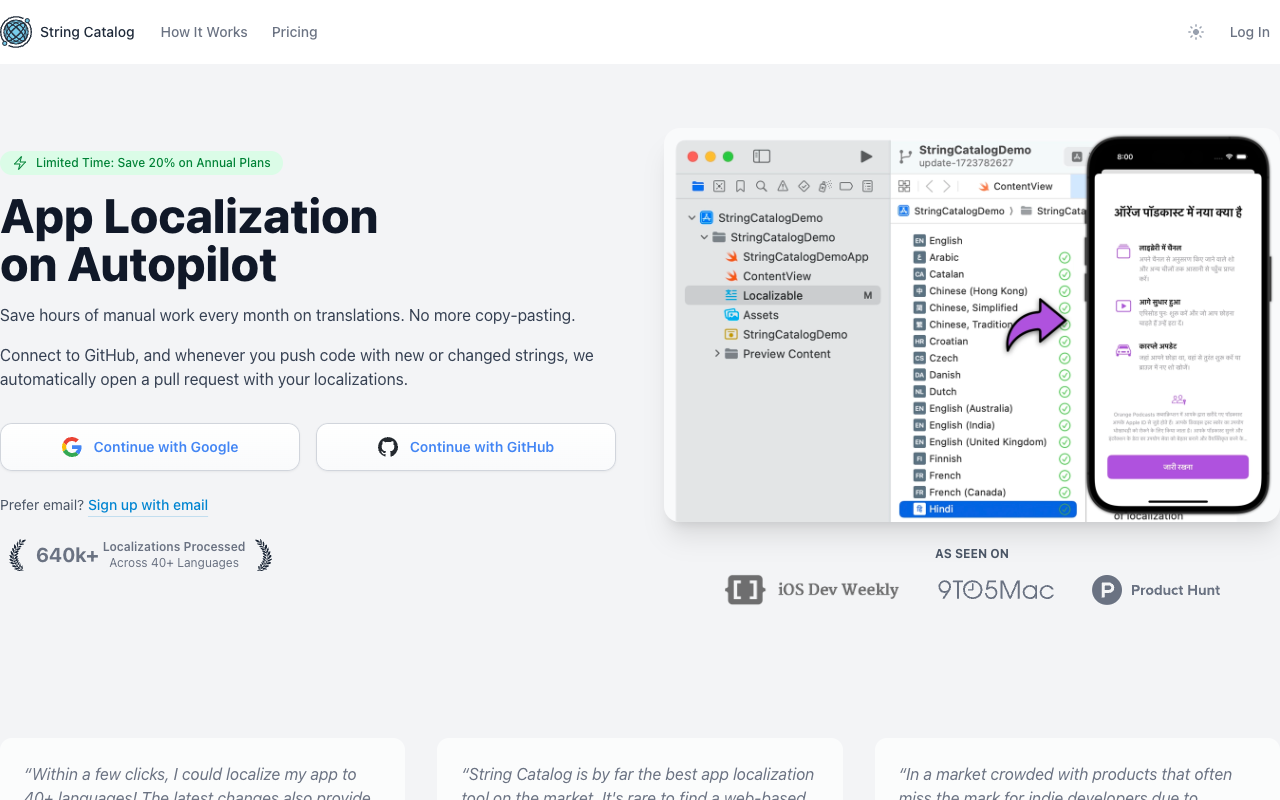The width and height of the screenshot is (1280, 800).
Task: Click the green checkmark beside Dutch
Action: coord(1065,392)
